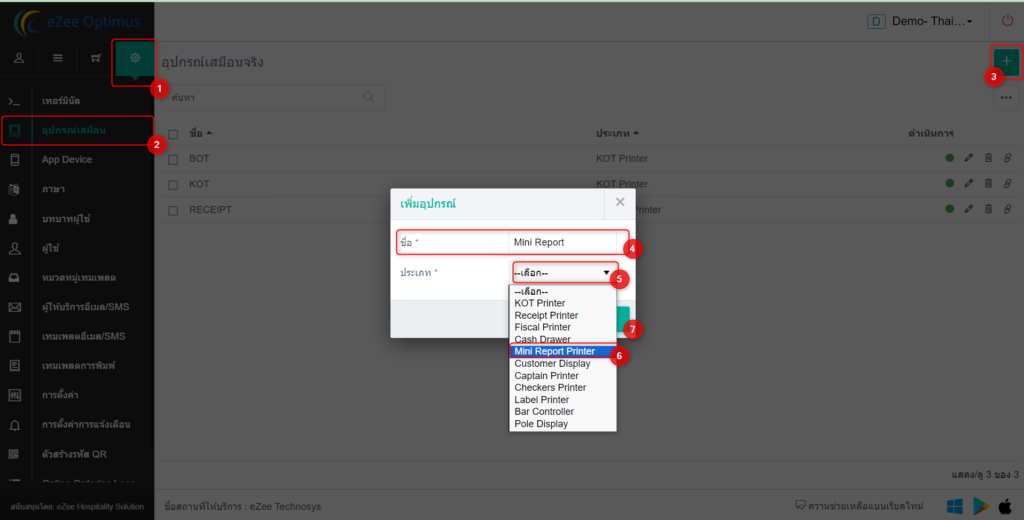This screenshot has width=1024, height=520.
Task: Delete the KOT device with trash icon
Action: tap(988, 184)
